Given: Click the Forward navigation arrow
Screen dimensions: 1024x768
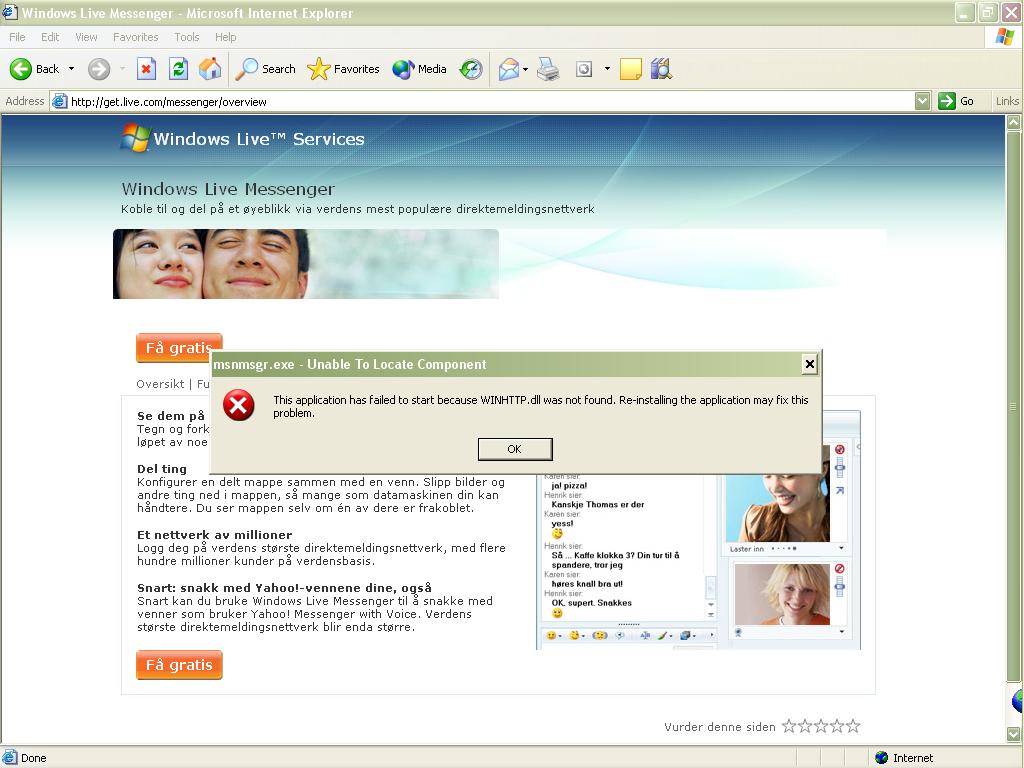Looking at the screenshot, I should 99,69.
